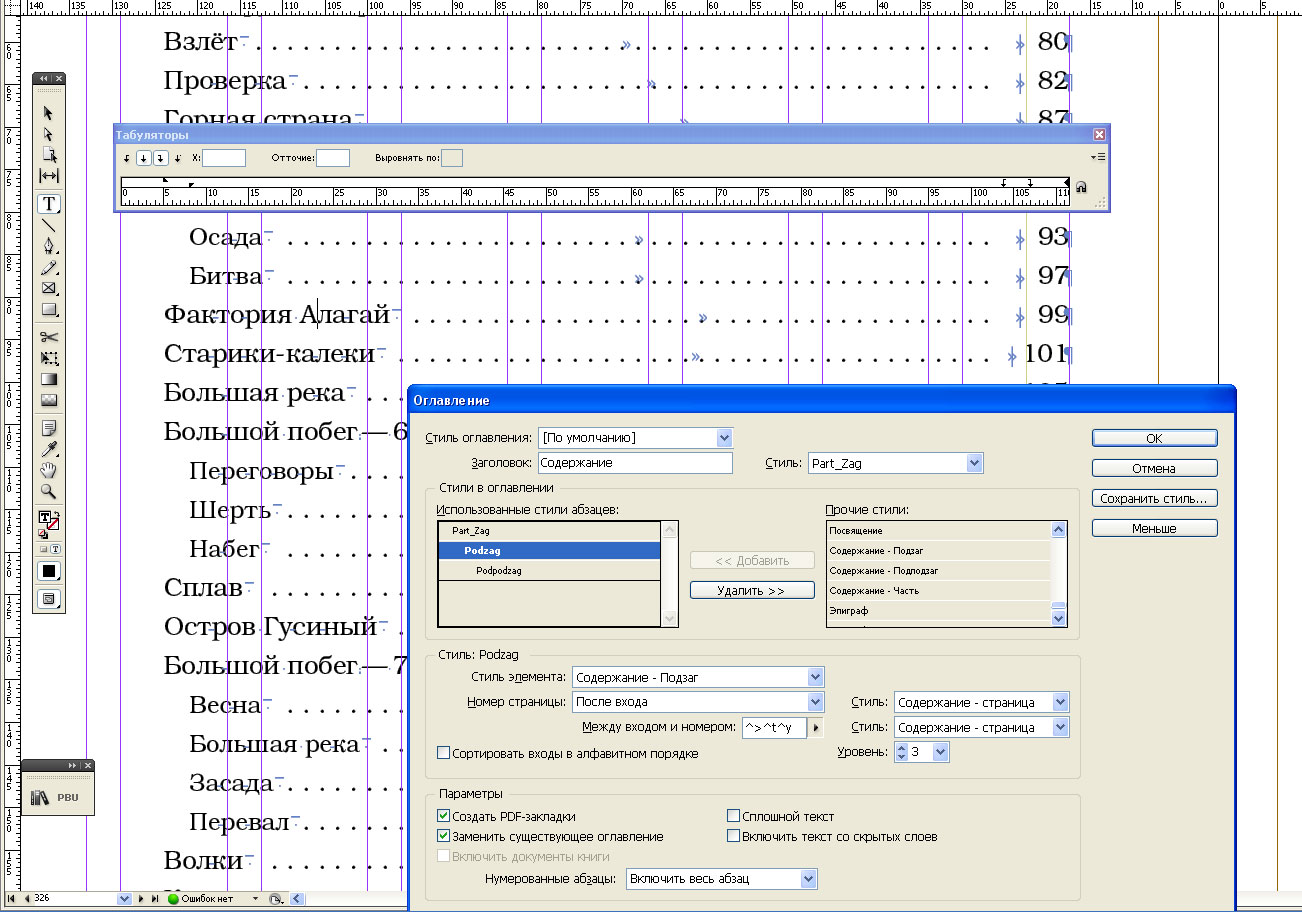Enable 'Сплошной текст' checkbox
This screenshot has width=1302, height=912.
734,817
